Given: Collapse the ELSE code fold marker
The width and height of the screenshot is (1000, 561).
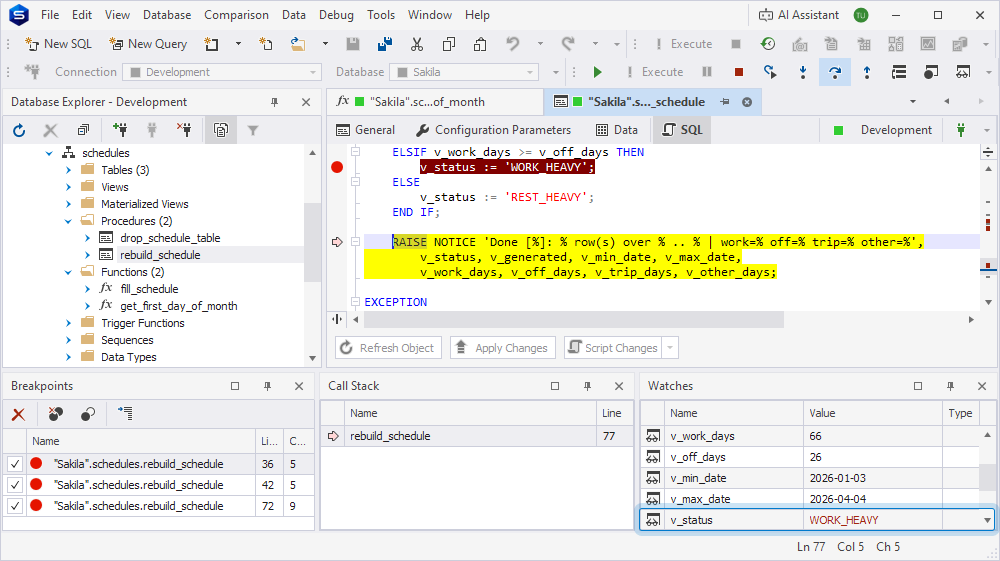Looking at the screenshot, I should point(356,182).
